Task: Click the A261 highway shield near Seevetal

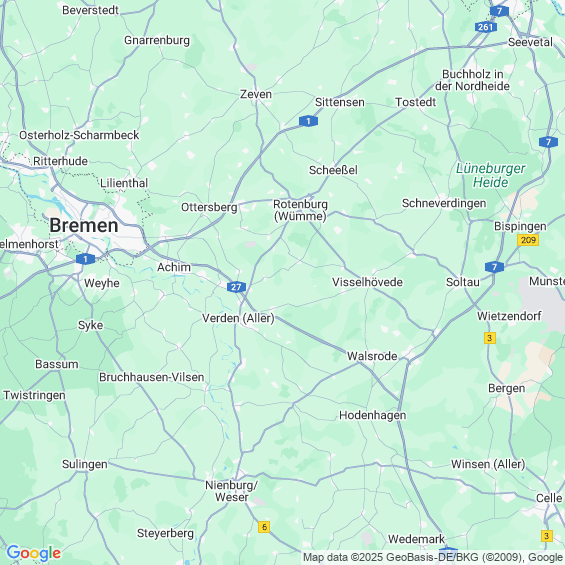Action: coord(486,27)
